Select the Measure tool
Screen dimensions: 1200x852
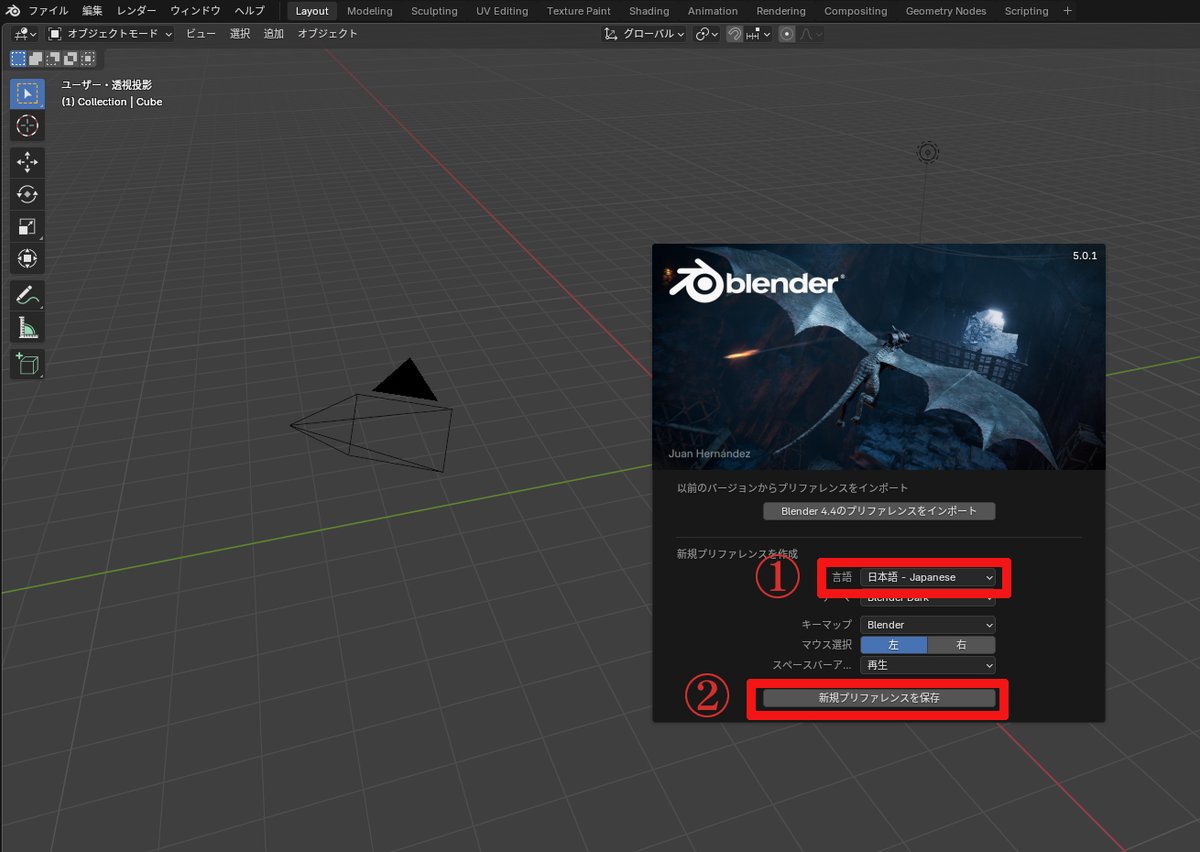tap(27, 327)
